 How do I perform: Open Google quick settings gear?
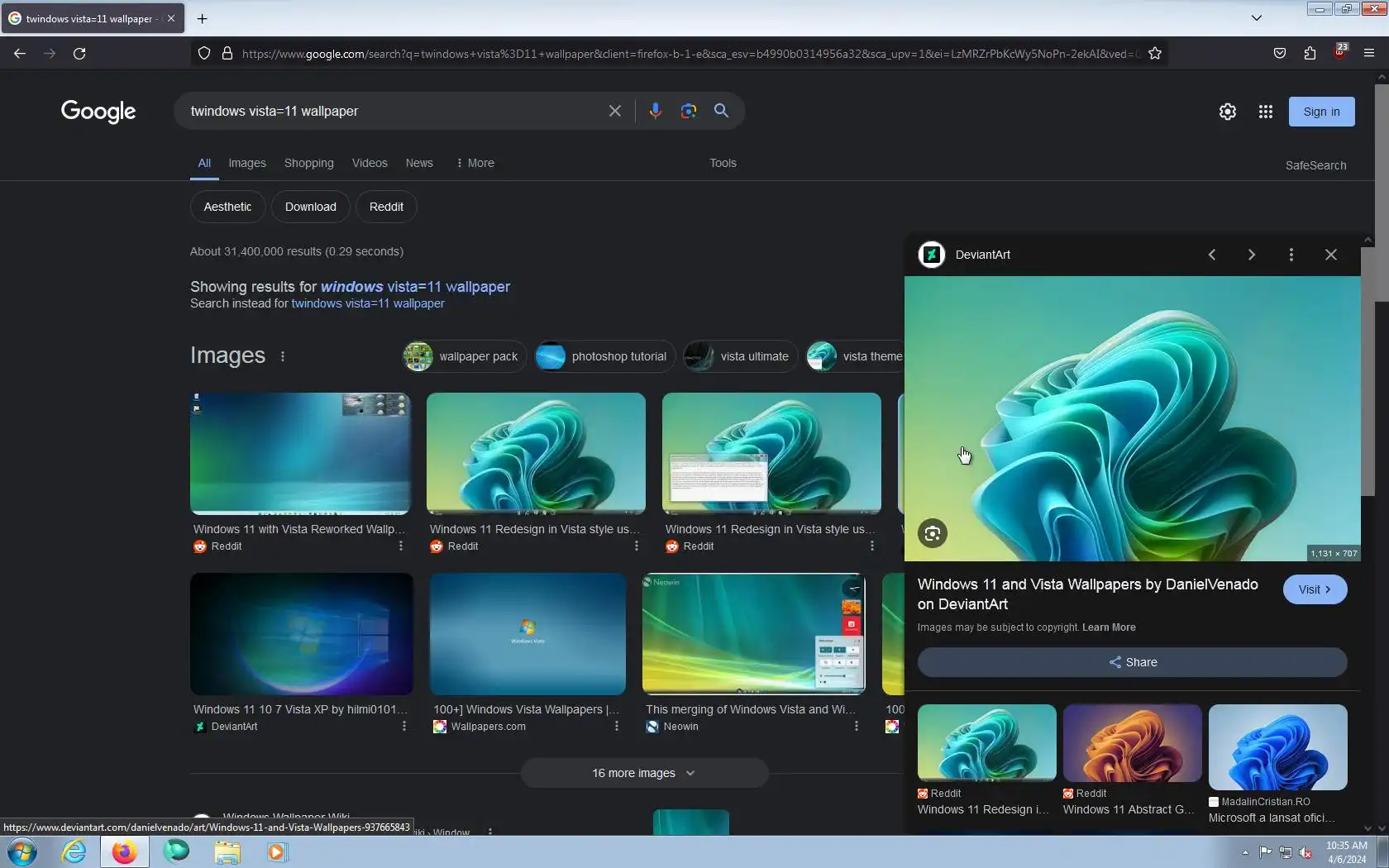[x=1228, y=112]
